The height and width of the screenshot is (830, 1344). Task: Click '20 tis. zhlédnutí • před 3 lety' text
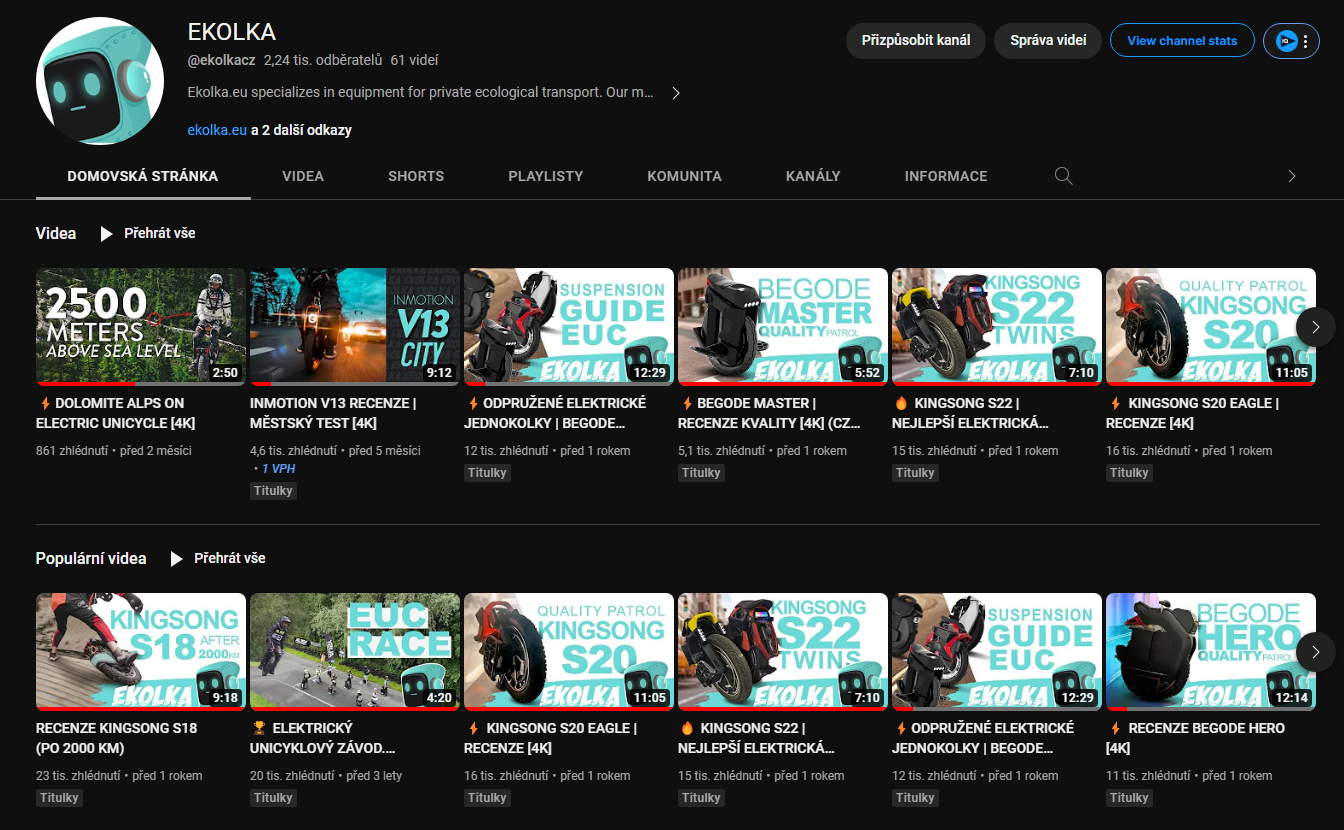(x=326, y=776)
